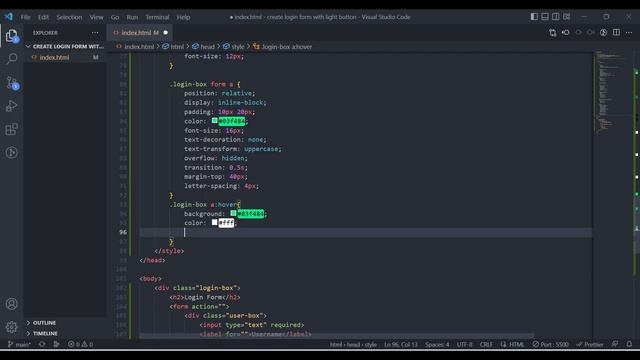640x360 pixels.
Task: Click the publish/graph icon in status bar
Action: click(56, 344)
